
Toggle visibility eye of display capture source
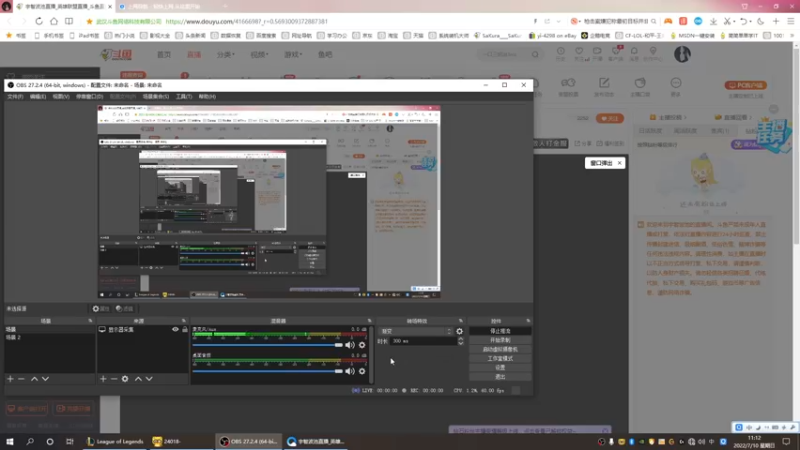(x=176, y=330)
